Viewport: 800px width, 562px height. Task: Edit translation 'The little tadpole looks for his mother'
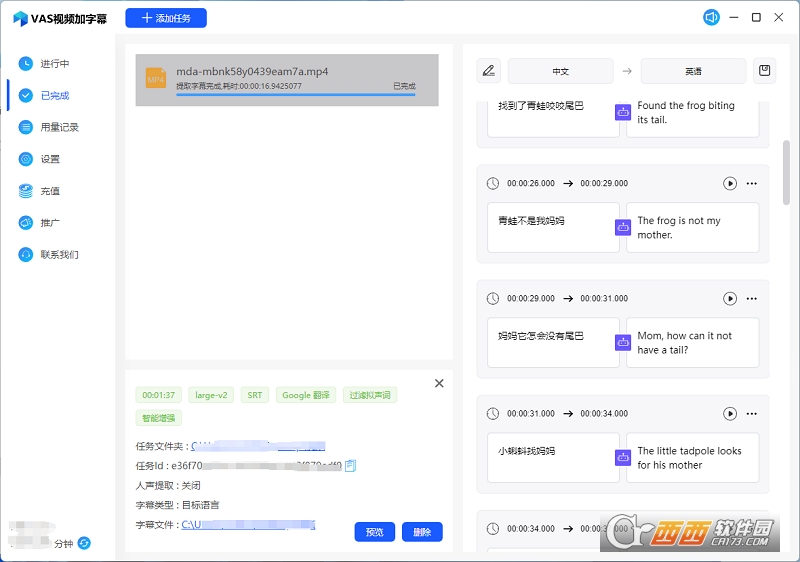[692, 458]
